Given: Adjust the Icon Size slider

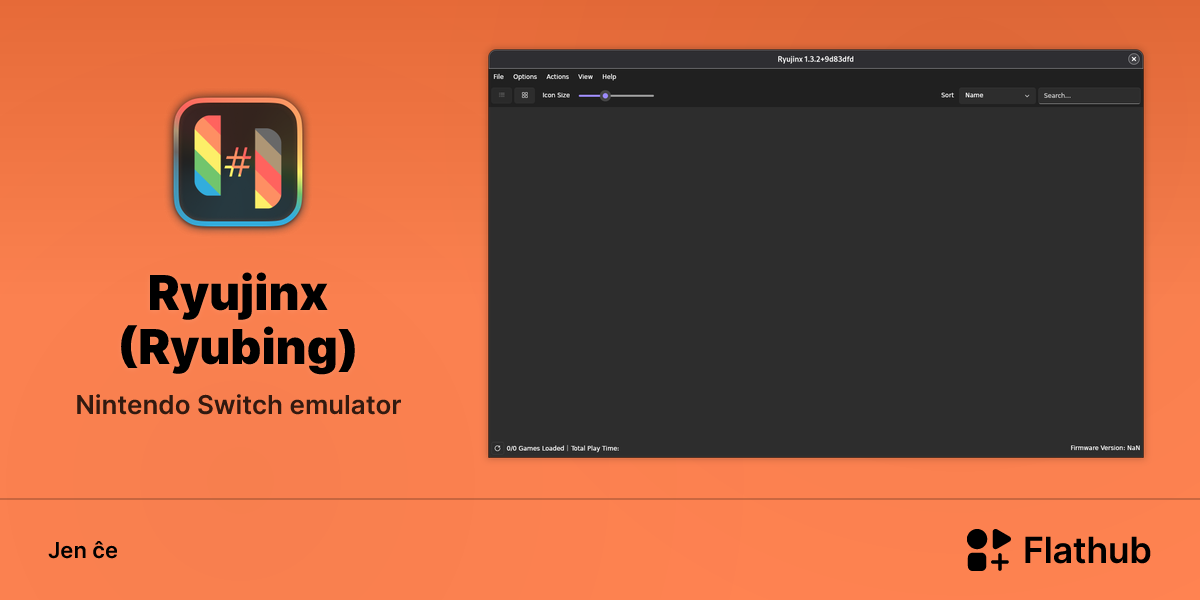Looking at the screenshot, I should (616, 95).
